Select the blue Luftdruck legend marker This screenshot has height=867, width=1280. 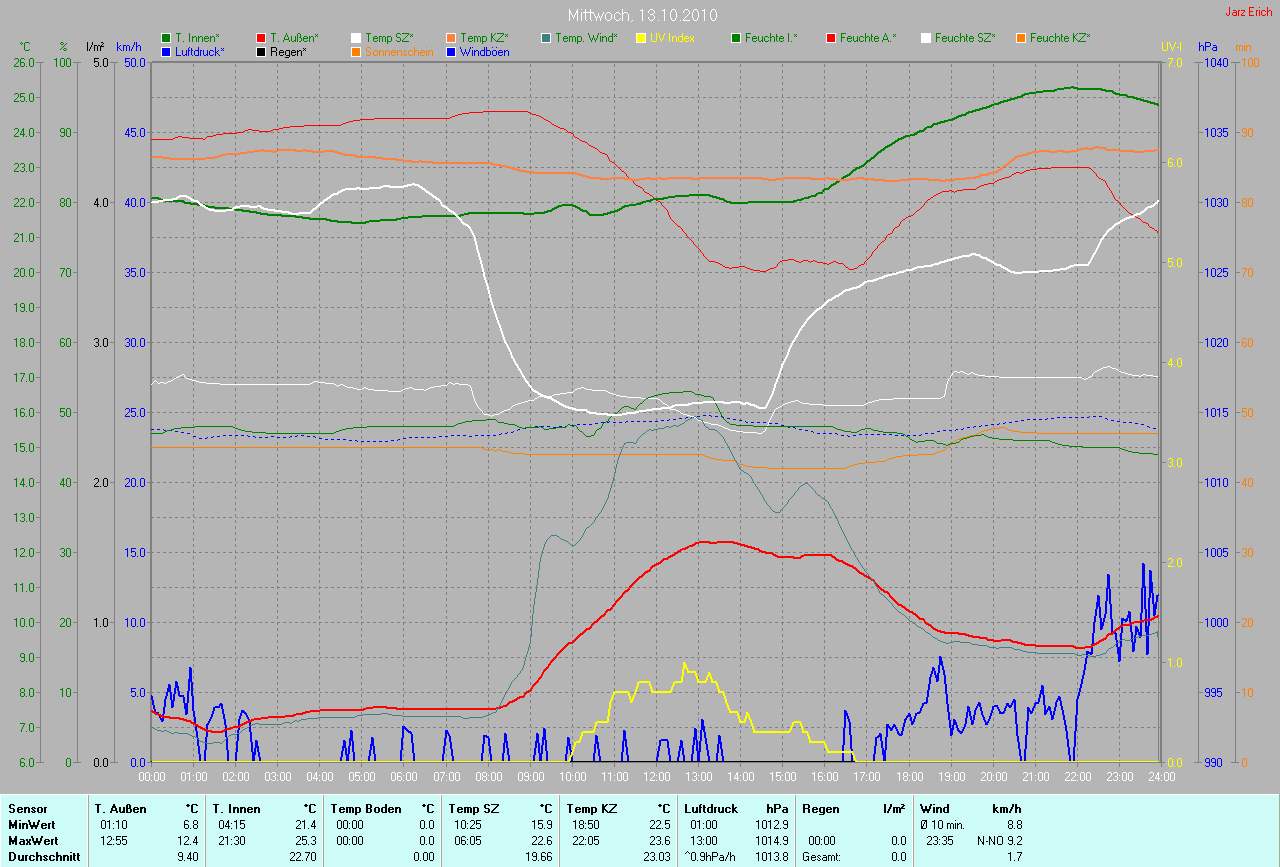tap(166, 51)
